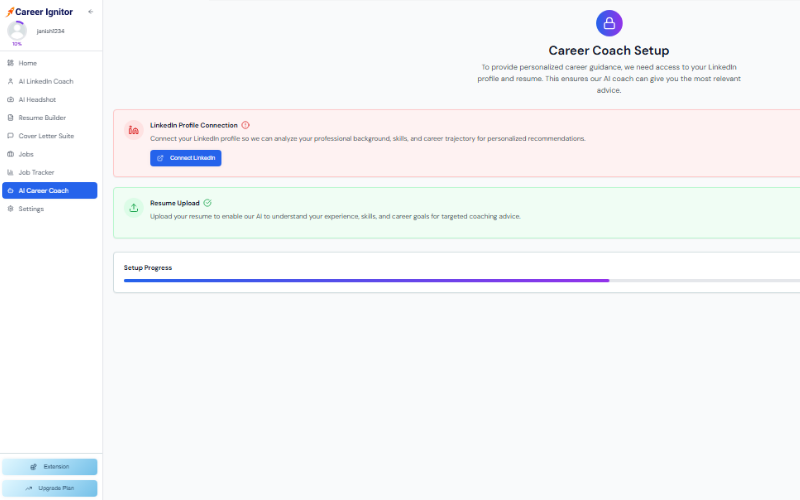Click the Job Tracker chart icon
Viewport: 800px width, 500px height.
point(10,172)
